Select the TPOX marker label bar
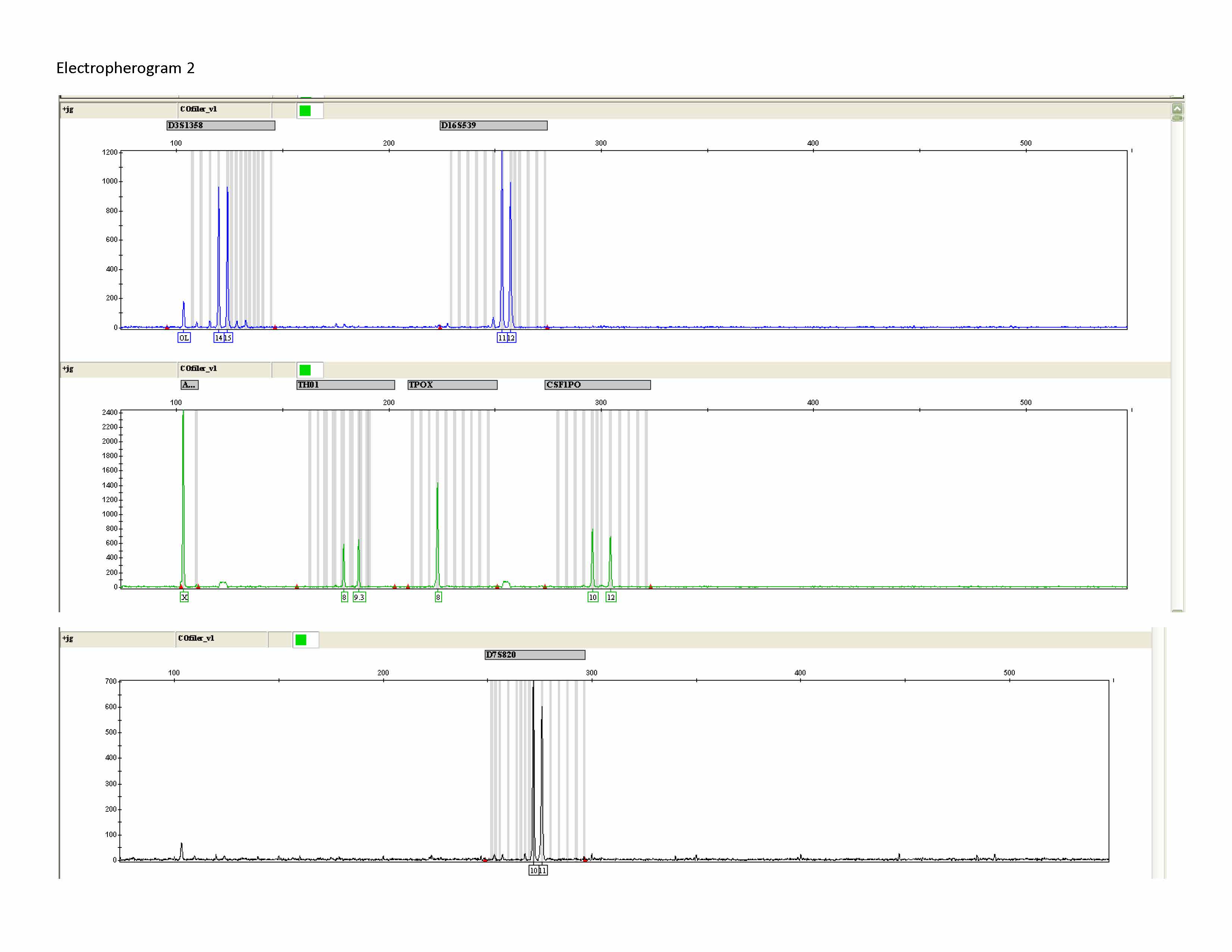The width and height of the screenshot is (1232, 952). click(x=452, y=385)
